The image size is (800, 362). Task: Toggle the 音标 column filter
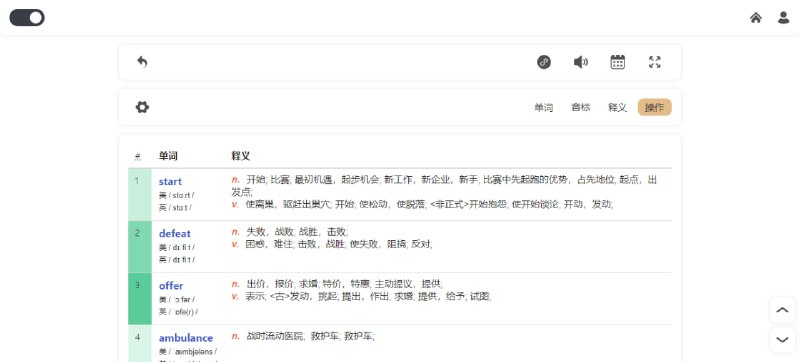tap(581, 108)
